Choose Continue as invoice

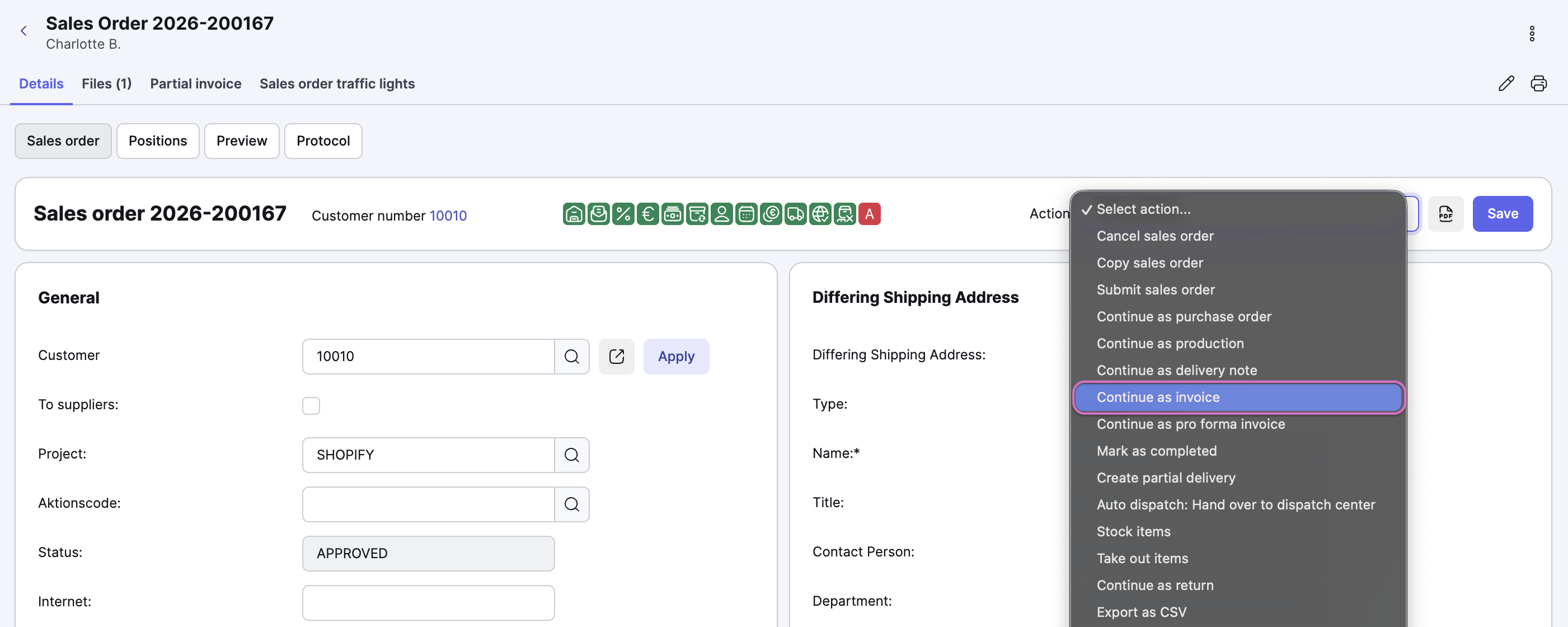point(1238,397)
